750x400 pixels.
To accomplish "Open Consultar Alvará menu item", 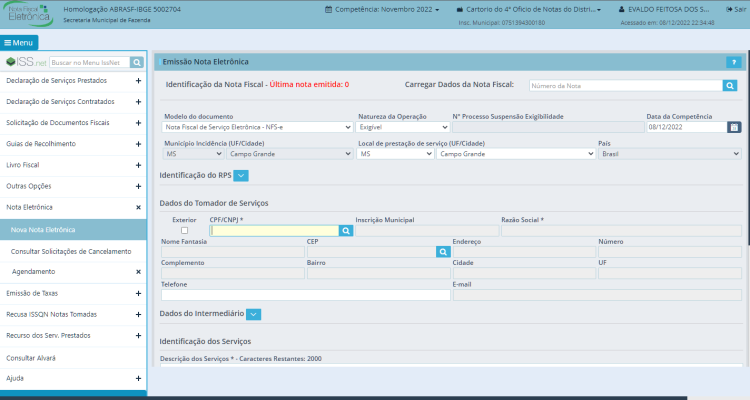I will pos(31,358).
